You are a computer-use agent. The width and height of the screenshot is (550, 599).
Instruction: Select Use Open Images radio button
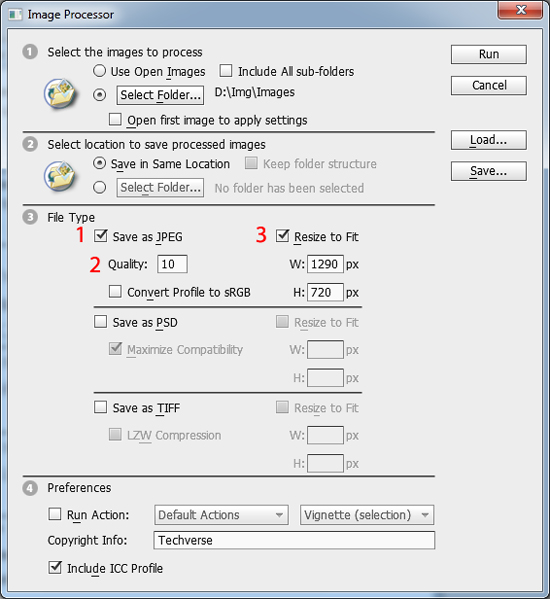pos(100,71)
